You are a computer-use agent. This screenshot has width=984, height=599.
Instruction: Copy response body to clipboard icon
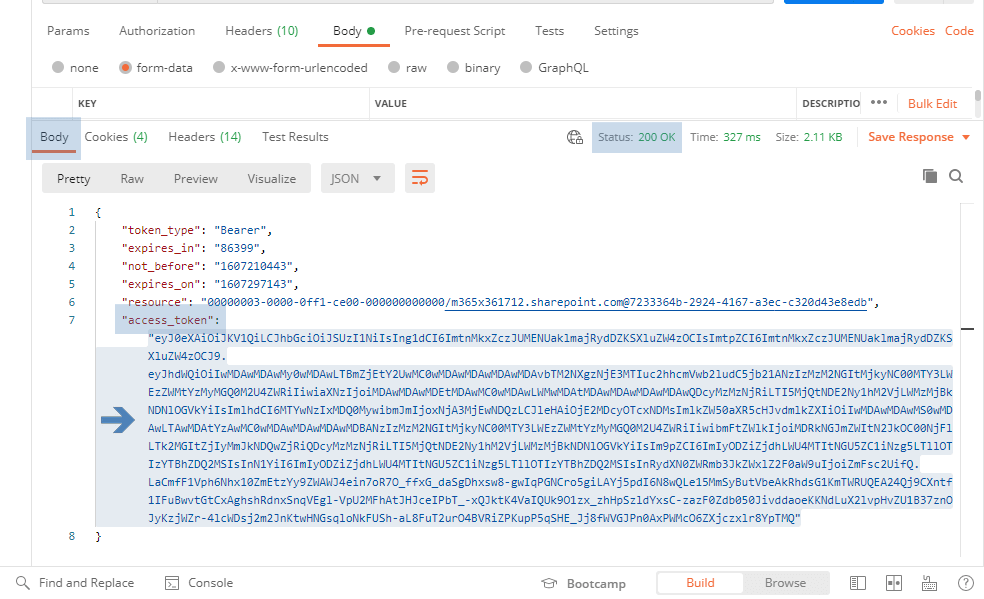[930, 176]
